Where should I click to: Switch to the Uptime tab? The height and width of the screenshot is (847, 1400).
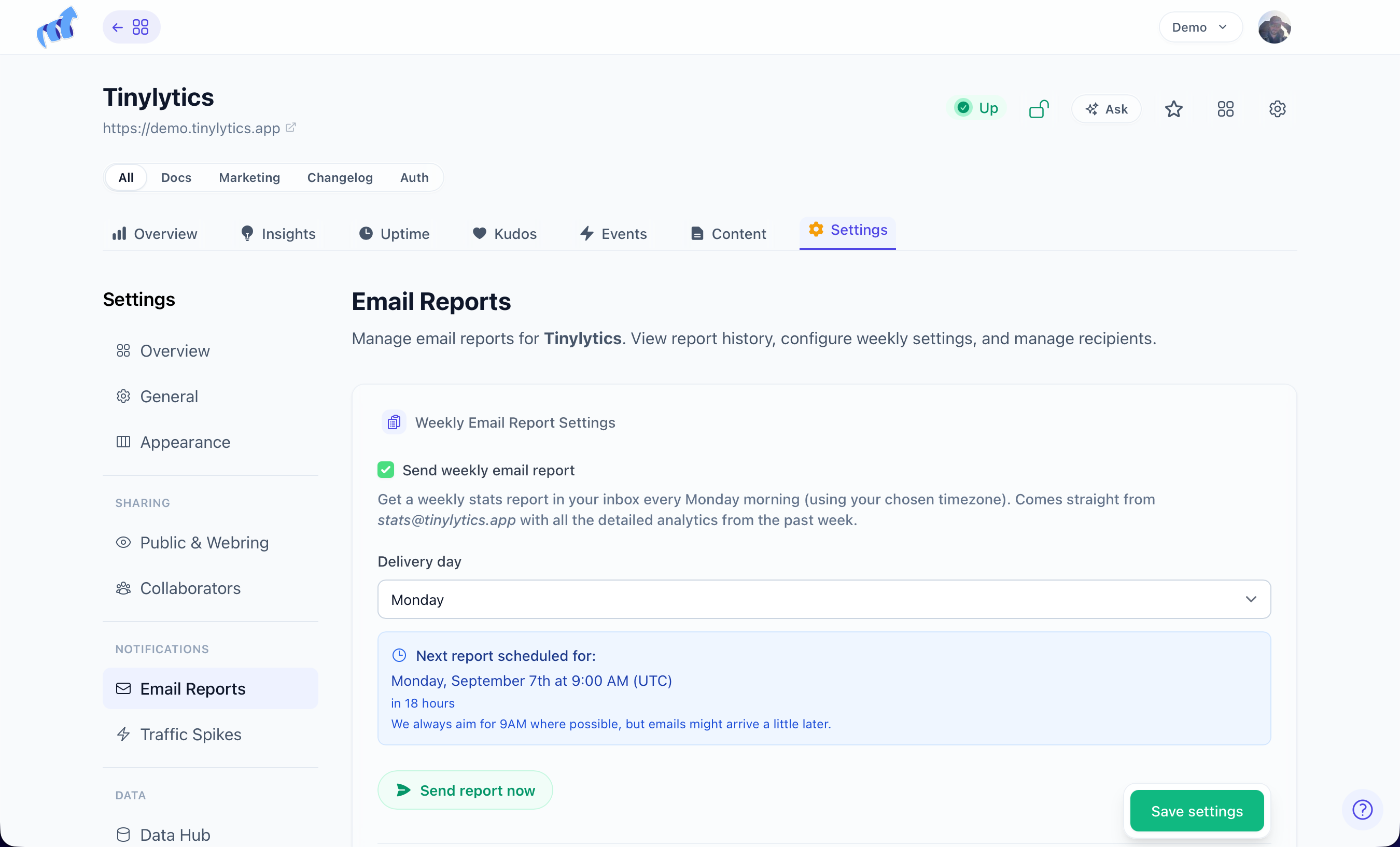[394, 234]
